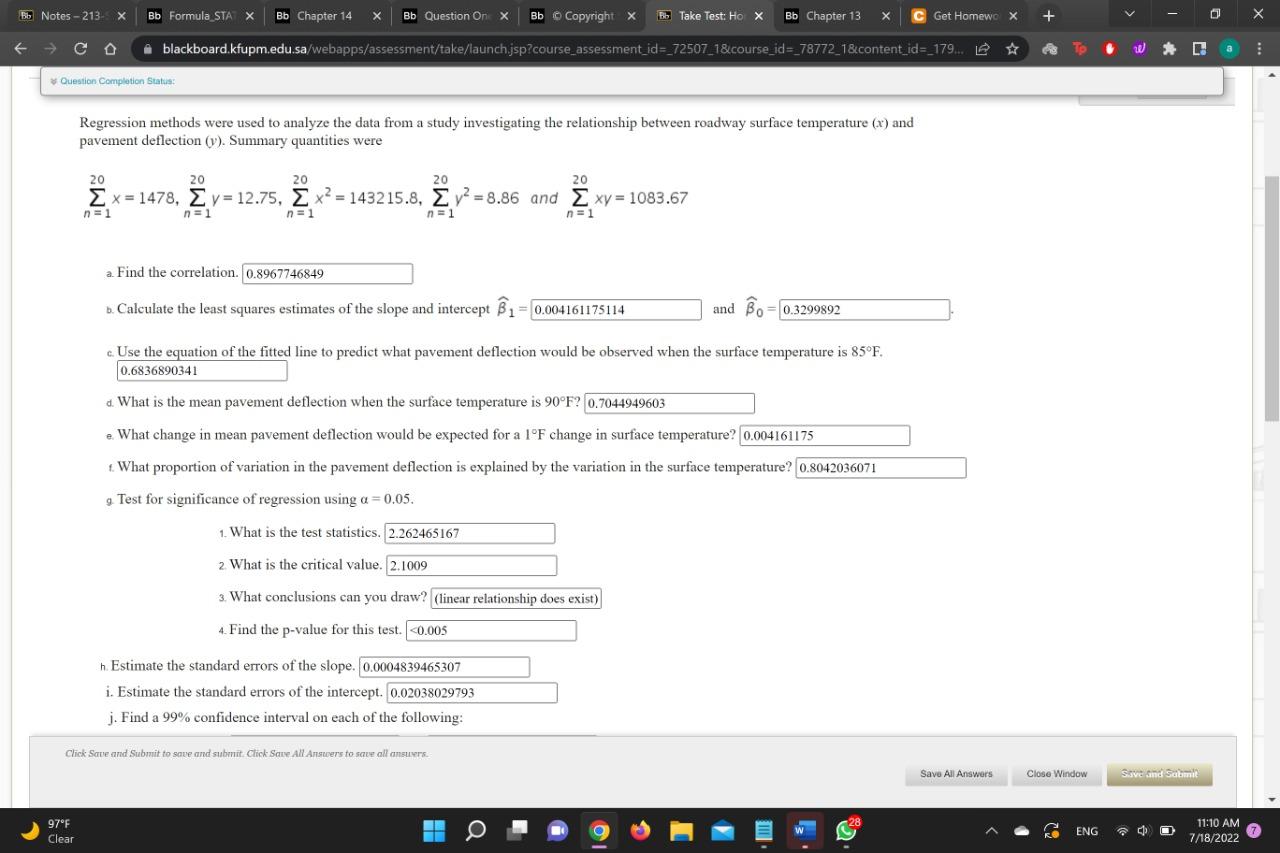
Task: Open taskbar Search
Action: 476,831
